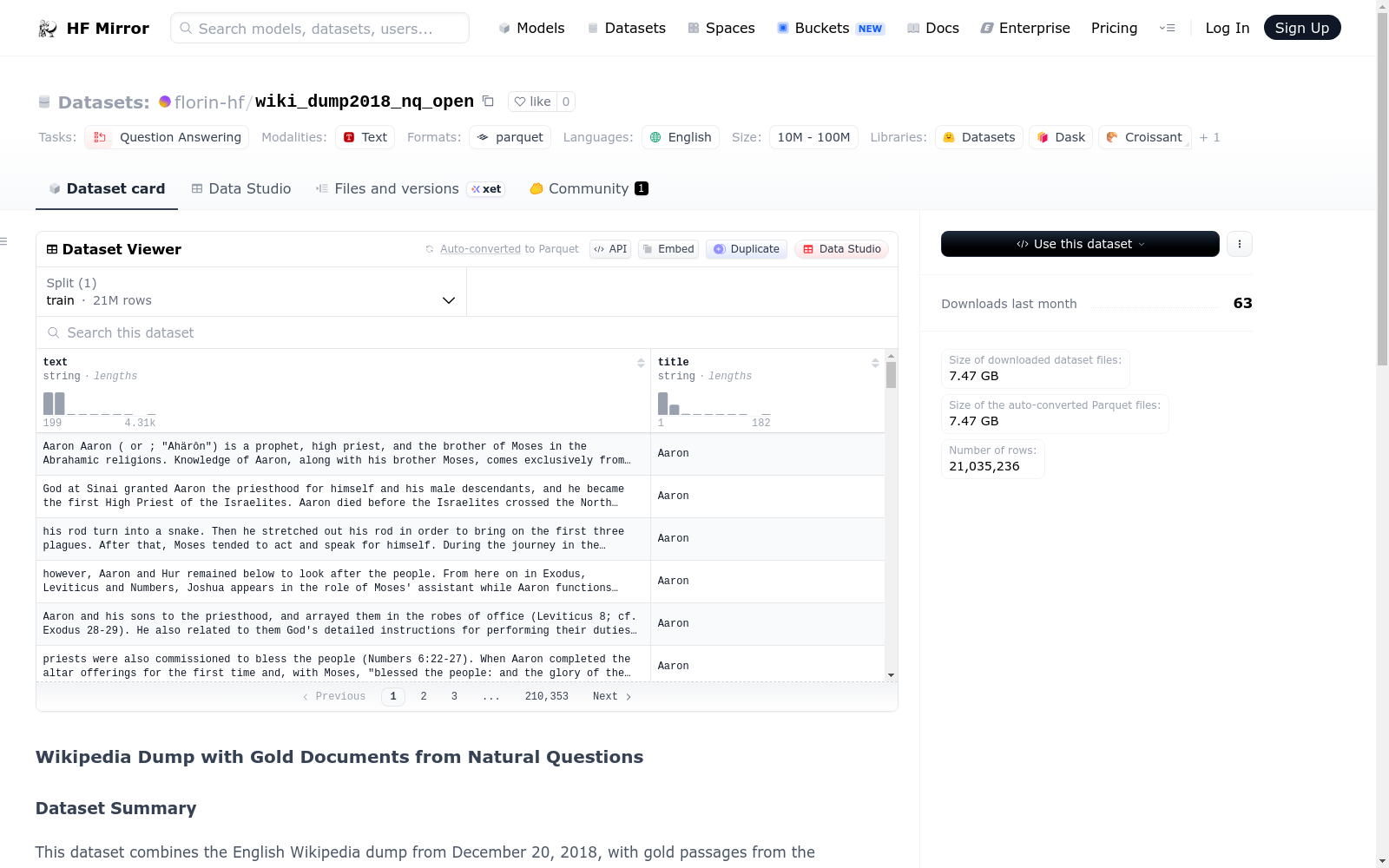Go to page 3 of the viewer
This screenshot has width=1389, height=868.
click(x=454, y=696)
